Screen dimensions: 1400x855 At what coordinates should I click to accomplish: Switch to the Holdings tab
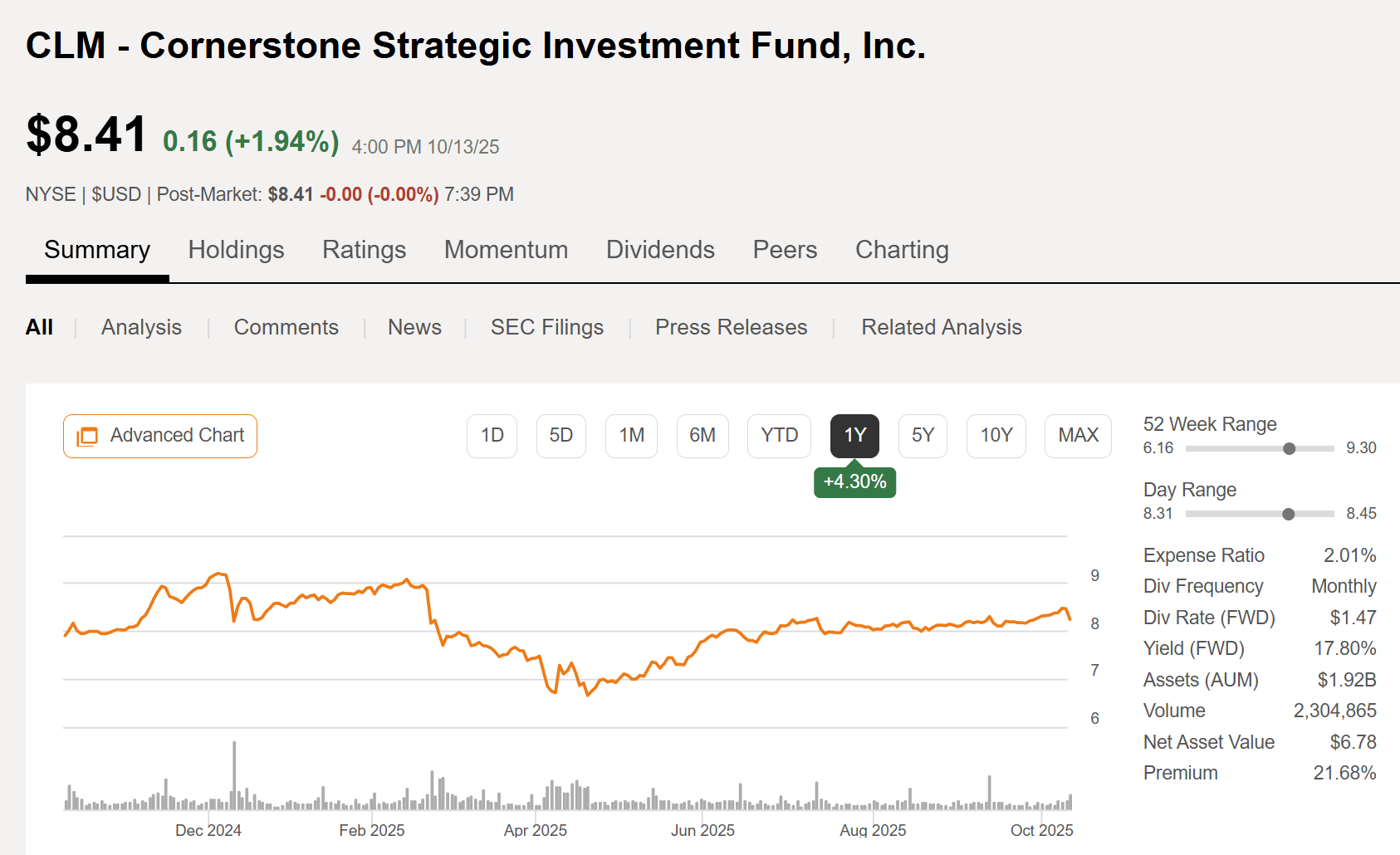click(236, 250)
